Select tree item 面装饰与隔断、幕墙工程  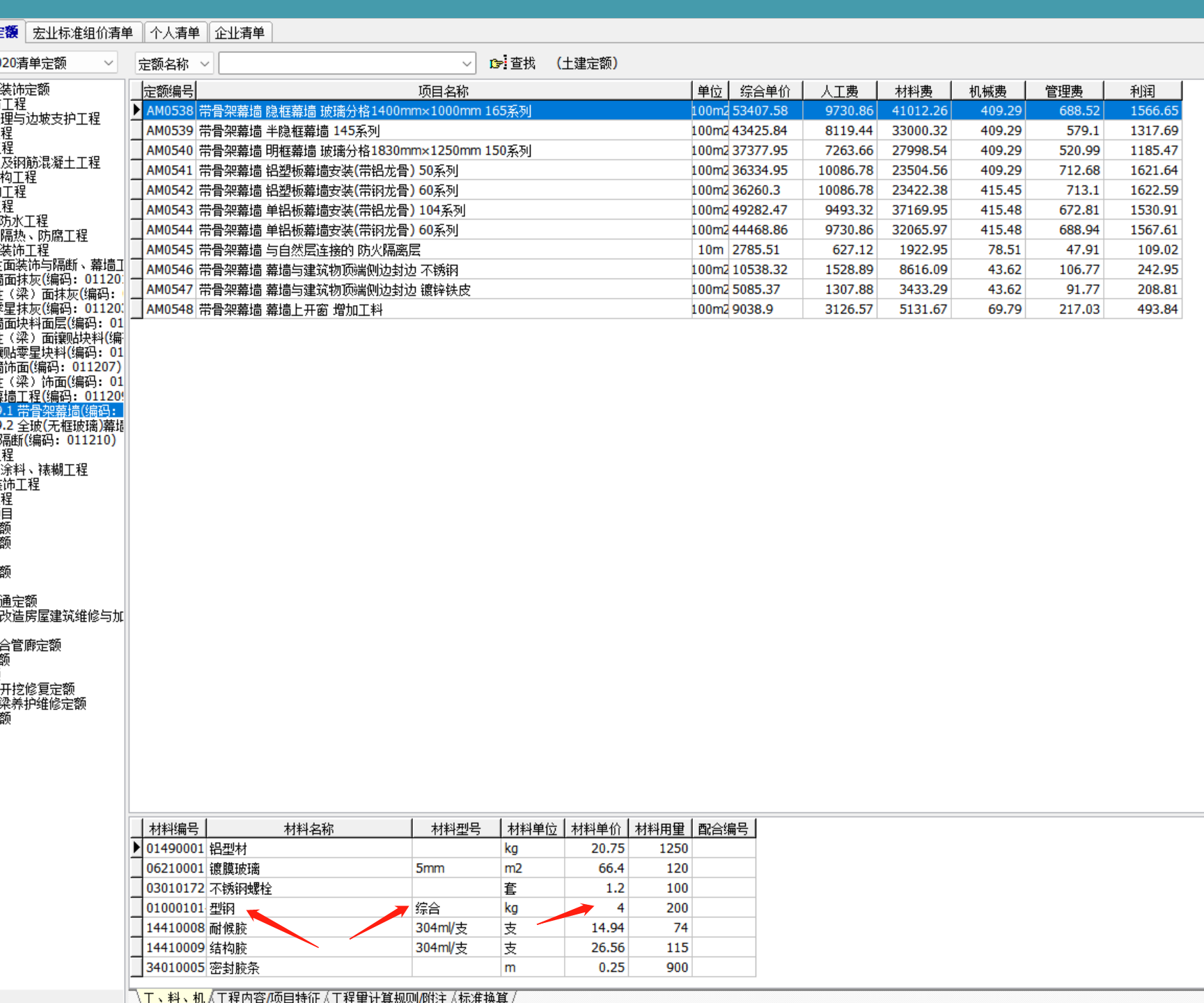point(62,265)
